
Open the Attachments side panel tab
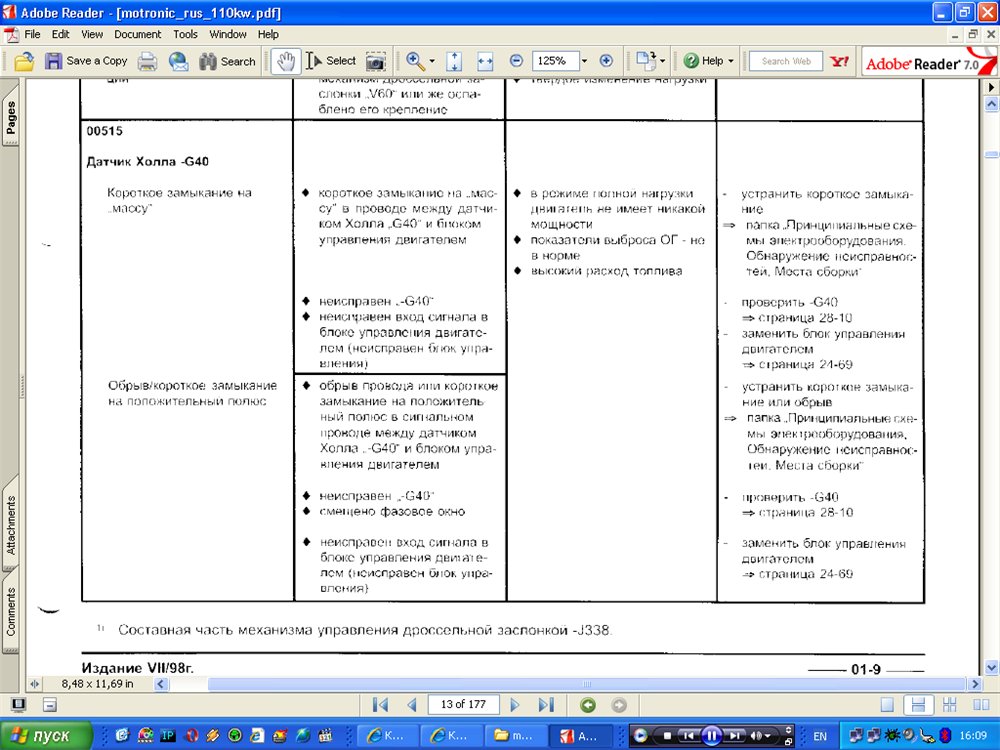(x=10, y=523)
